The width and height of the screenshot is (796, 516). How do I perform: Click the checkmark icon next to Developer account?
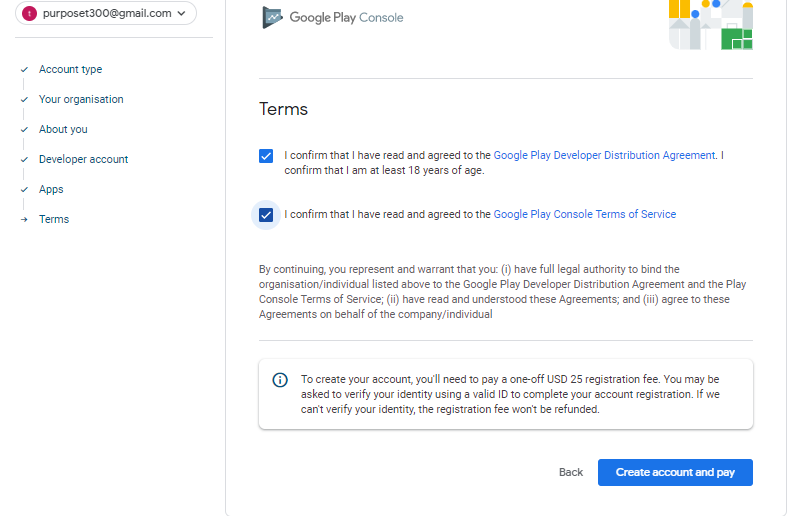pos(24,159)
